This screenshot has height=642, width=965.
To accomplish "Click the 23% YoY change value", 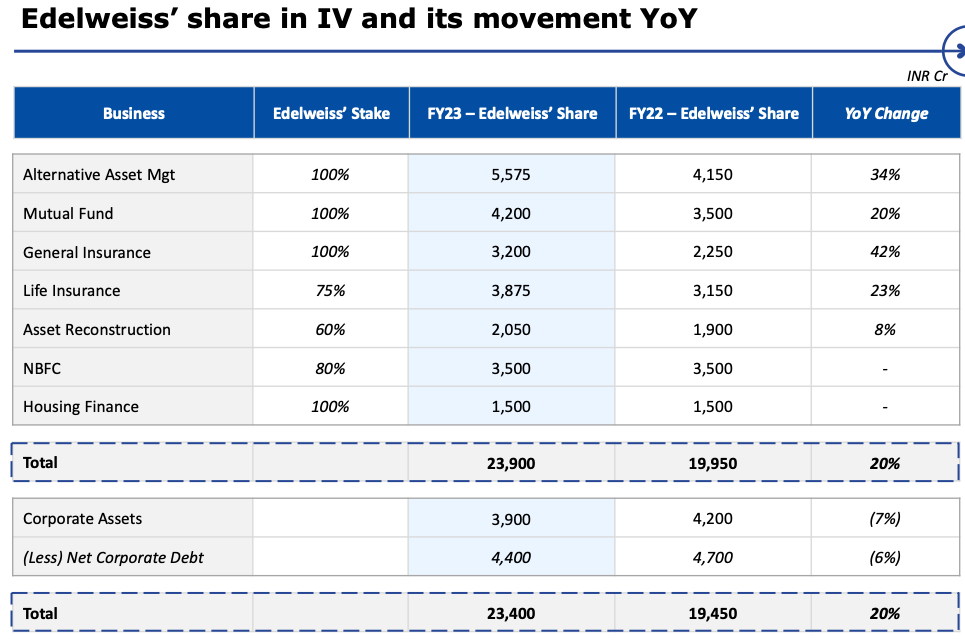I will point(885,291).
